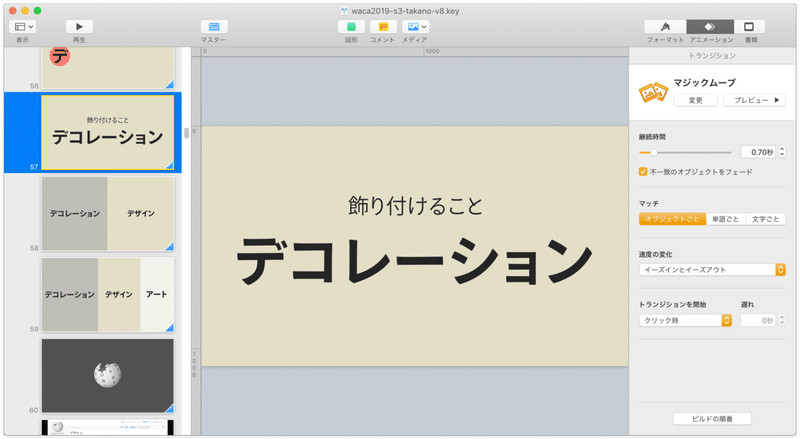Open Build Order (ビルドの順番)

point(712,419)
